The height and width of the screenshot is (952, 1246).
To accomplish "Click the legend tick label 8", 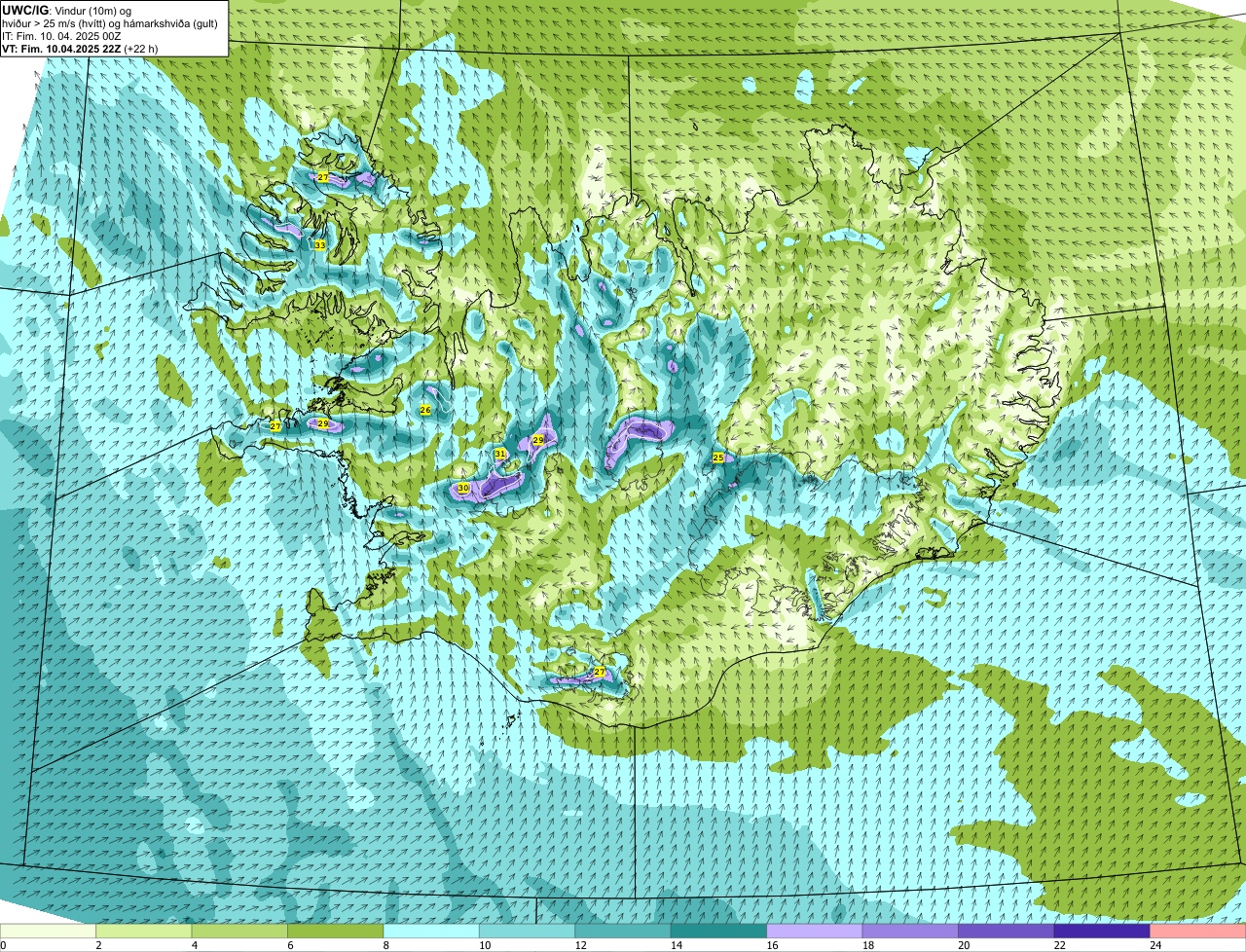I will coord(385,945).
